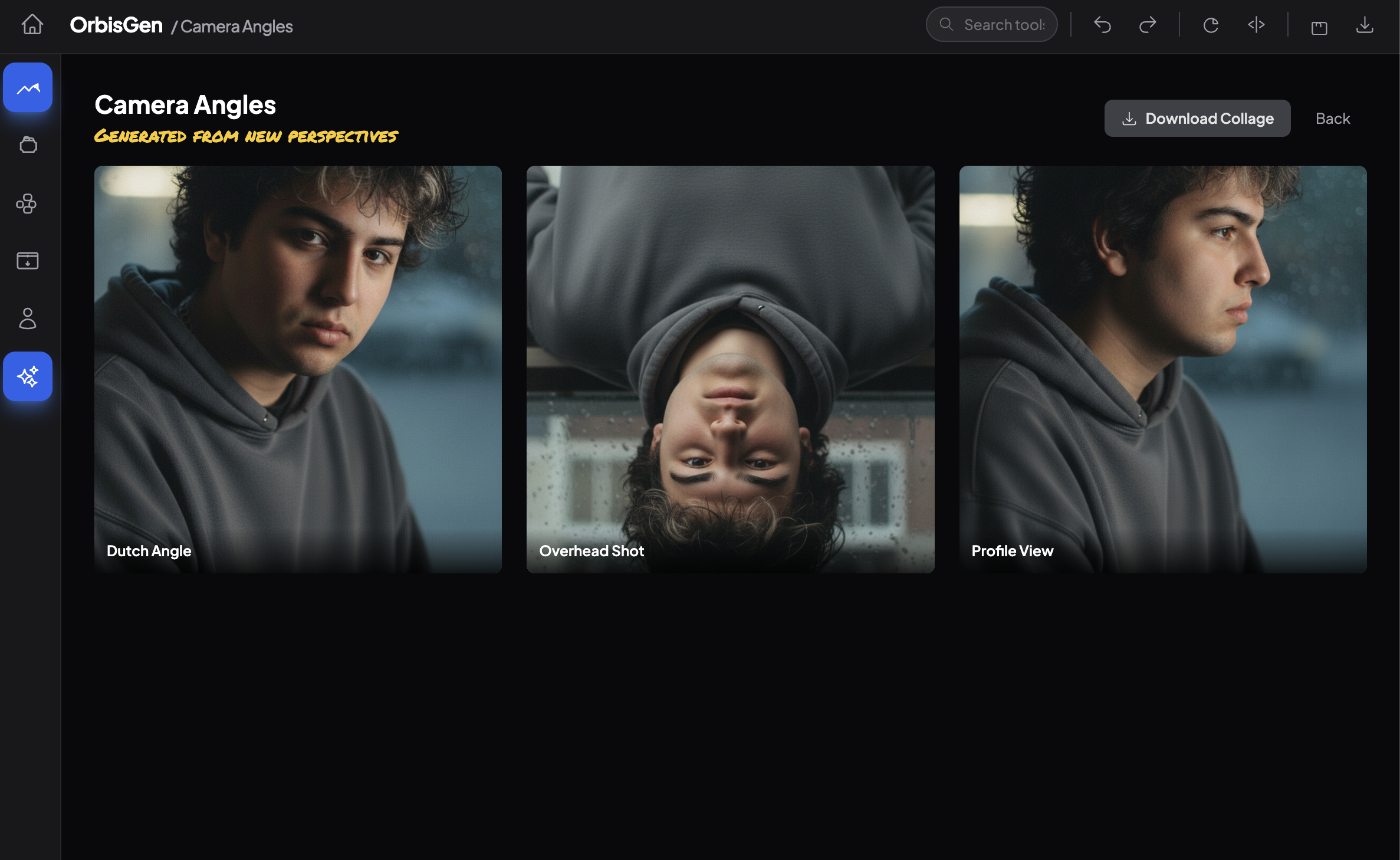Click the save project icon in header

(x=1319, y=26)
